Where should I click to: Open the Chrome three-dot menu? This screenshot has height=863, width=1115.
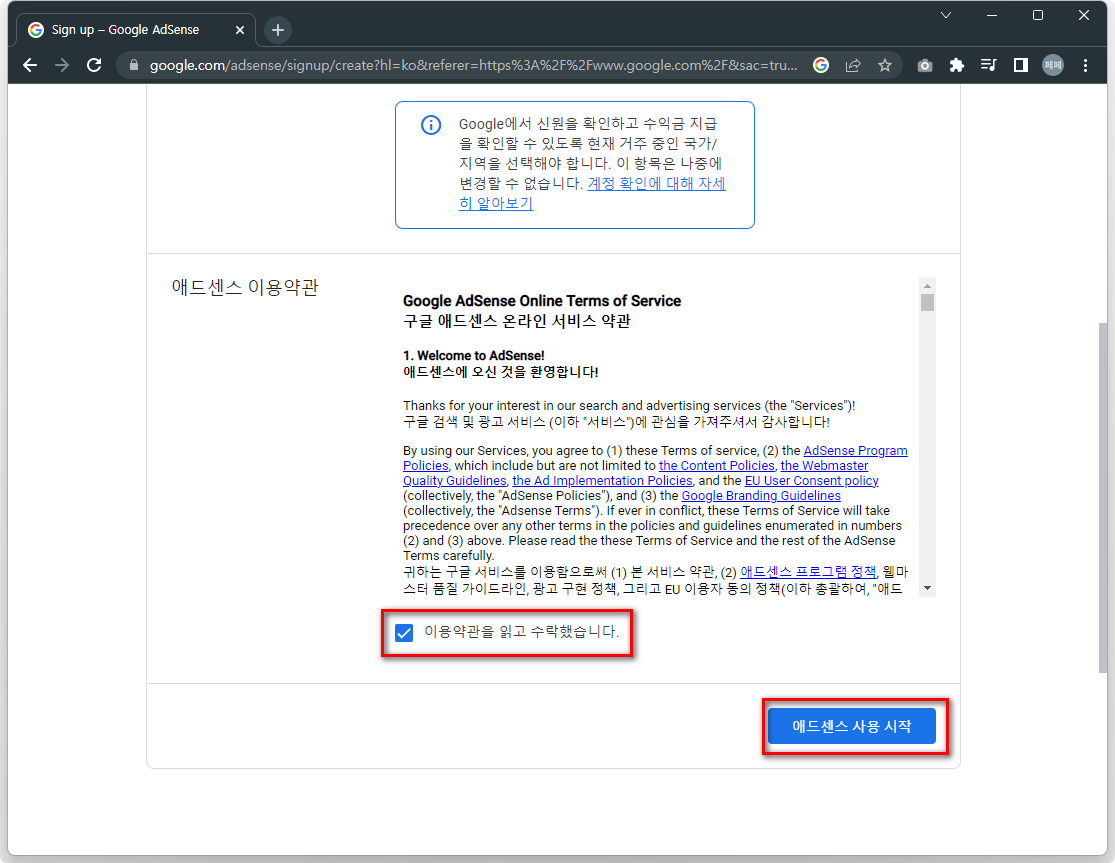[1085, 65]
